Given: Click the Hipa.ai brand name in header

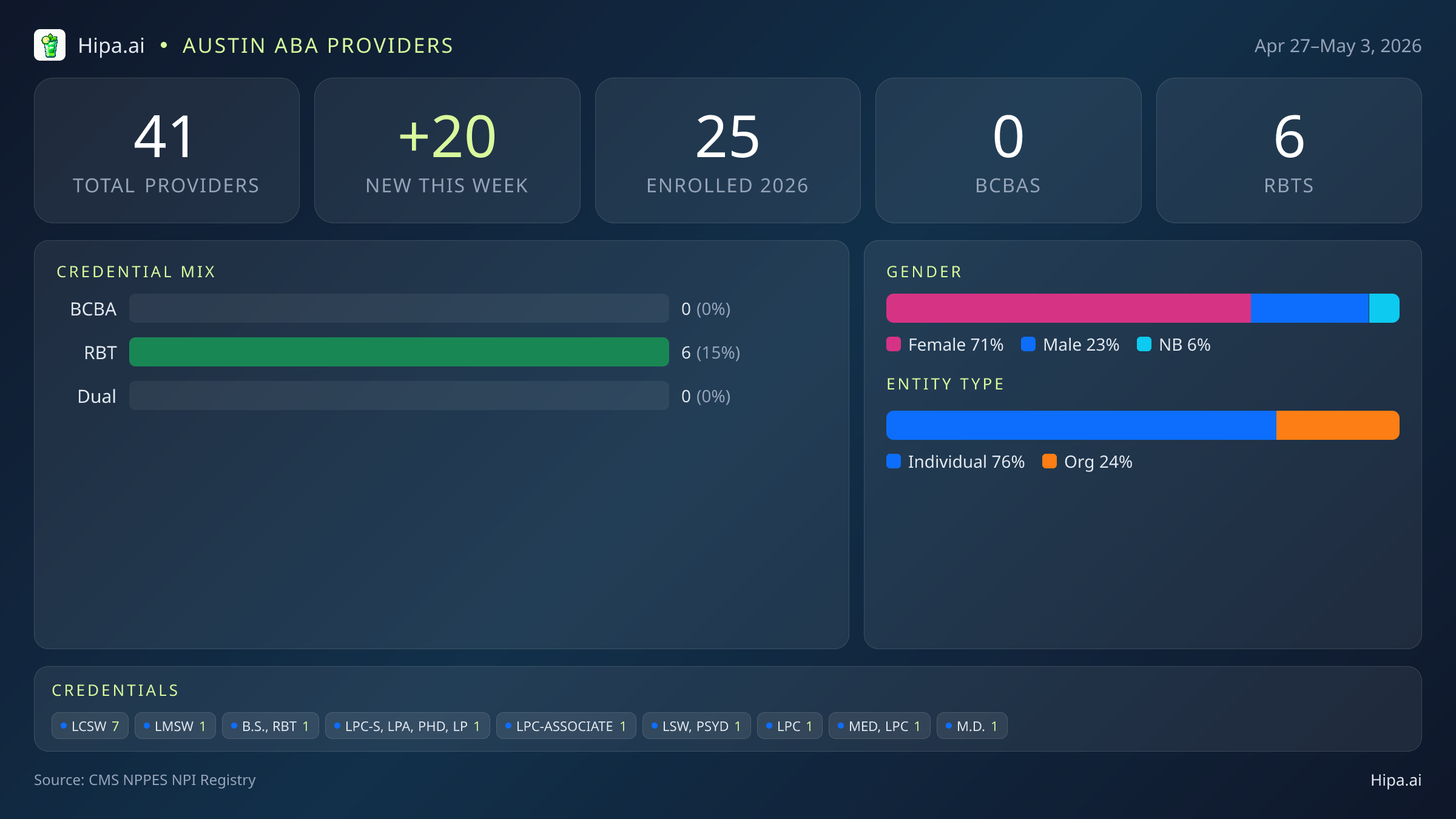Looking at the screenshot, I should click(x=112, y=45).
